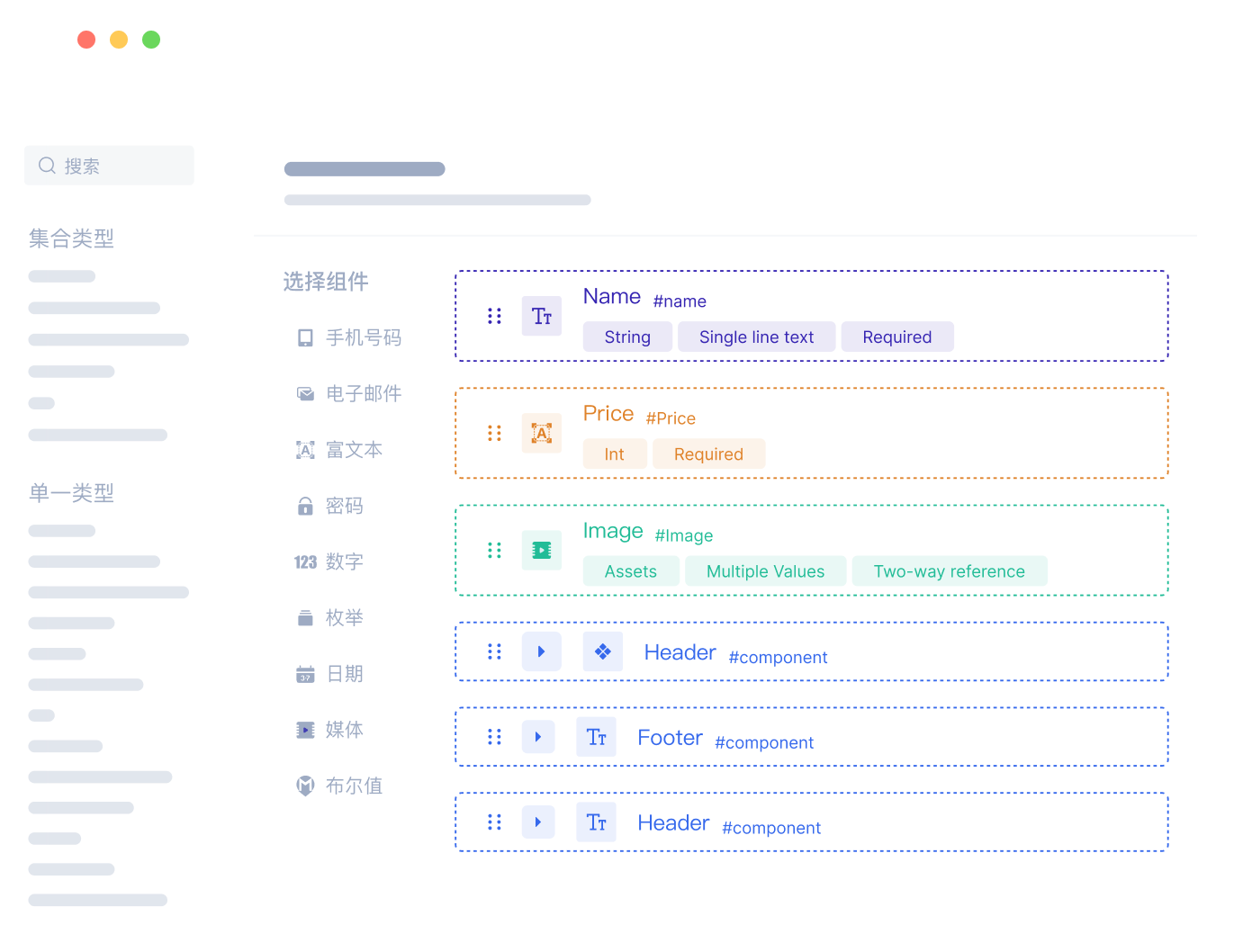The height and width of the screenshot is (952, 1252).
Task: Click the 选择组件 panel heading
Action: tap(326, 282)
